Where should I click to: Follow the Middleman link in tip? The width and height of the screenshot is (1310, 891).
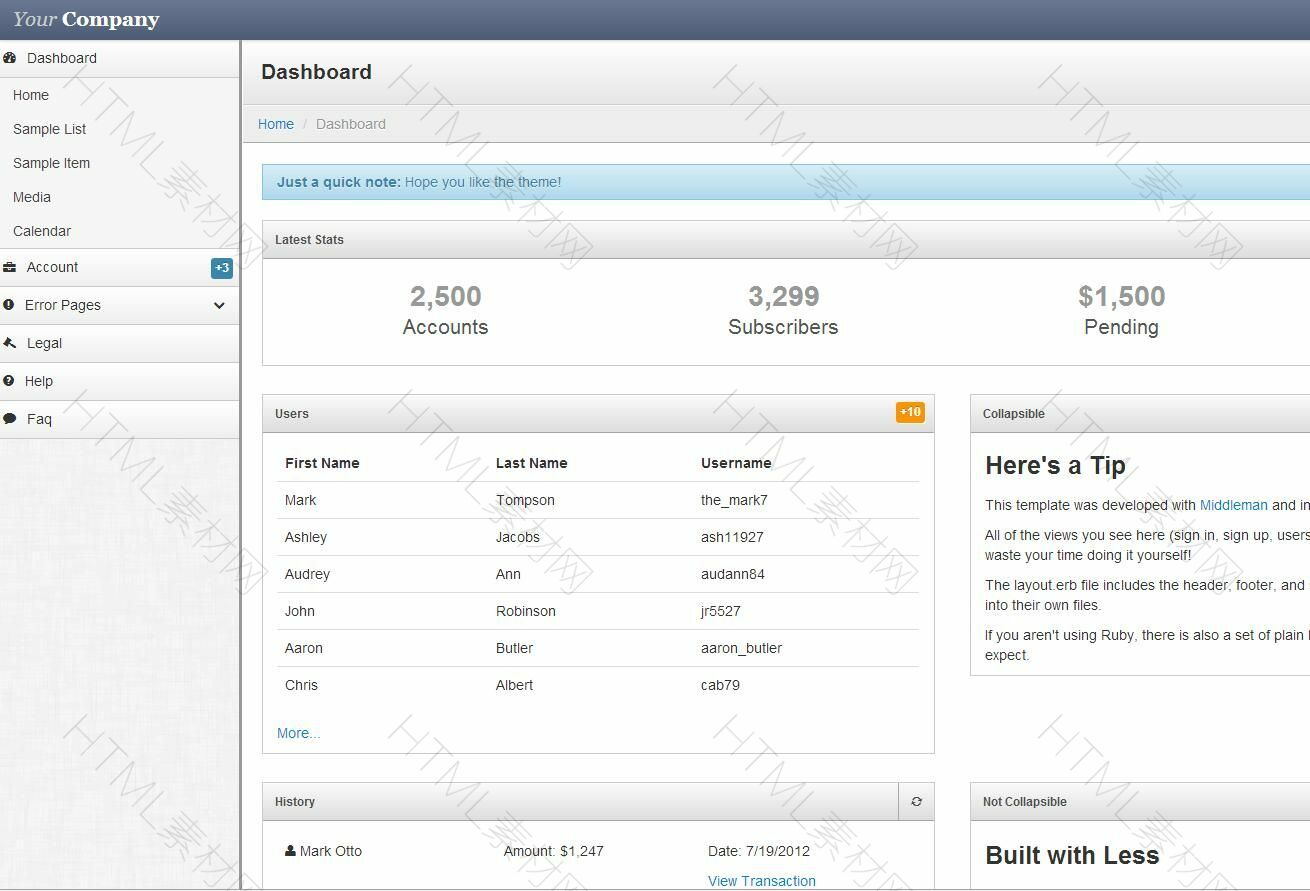[1233, 505]
